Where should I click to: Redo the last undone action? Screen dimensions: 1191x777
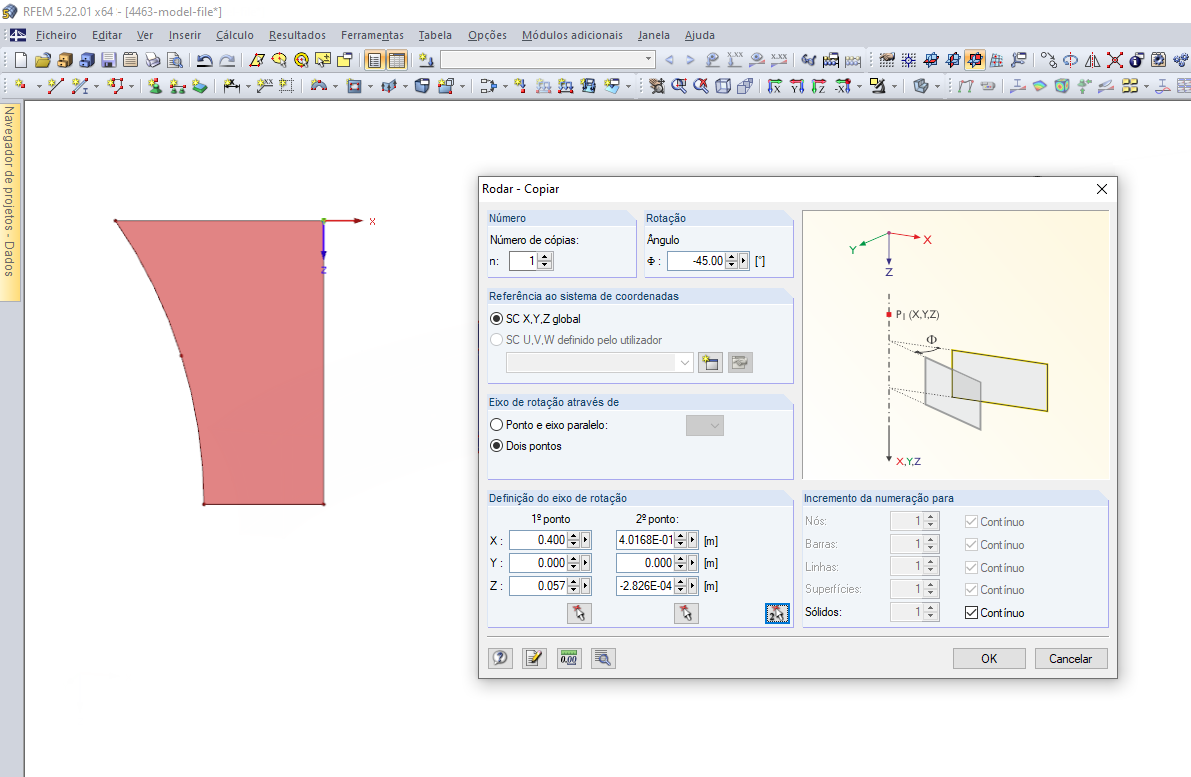[226, 60]
